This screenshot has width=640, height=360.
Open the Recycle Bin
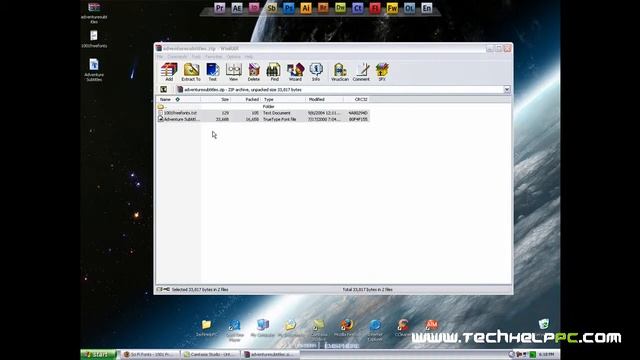pyautogui.click(x=544, y=324)
